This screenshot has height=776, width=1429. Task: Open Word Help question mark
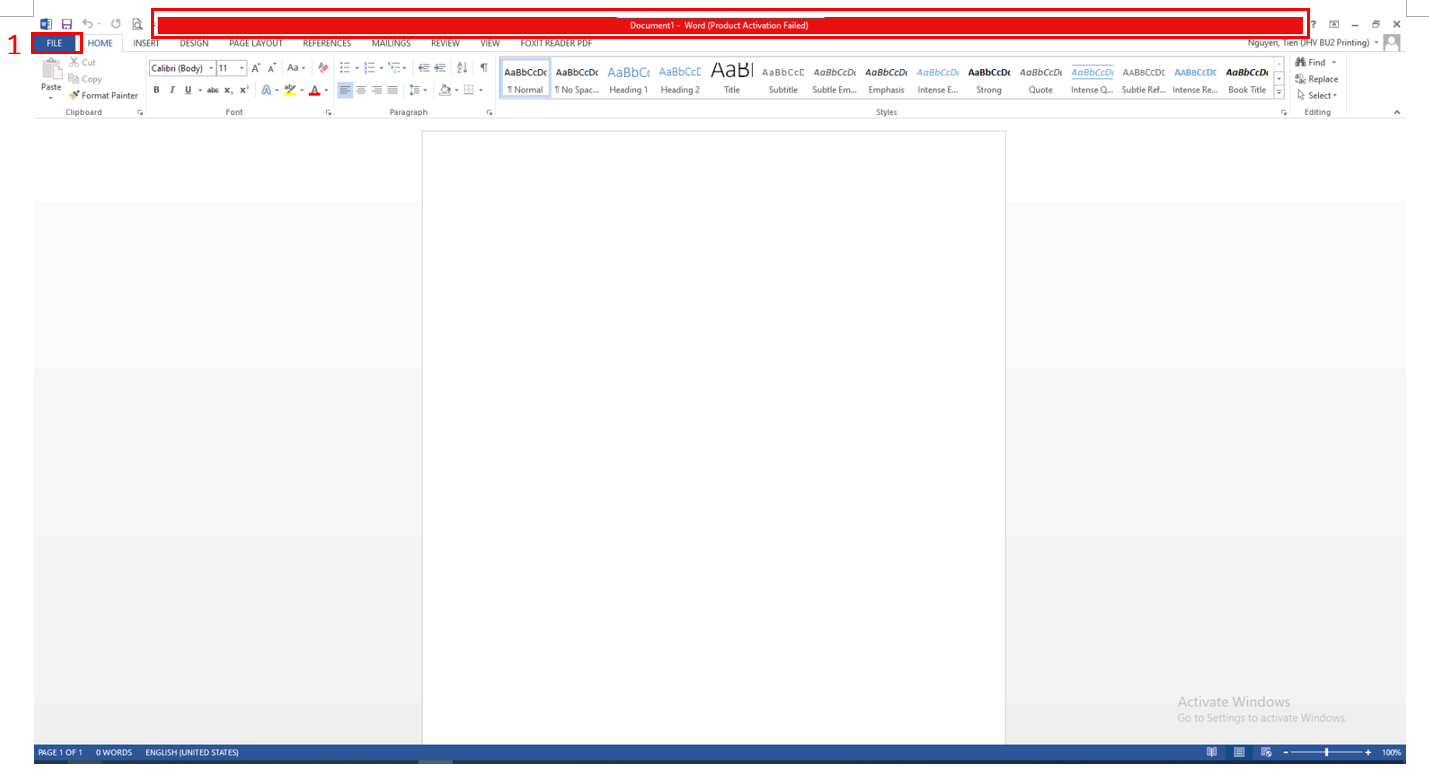(x=1313, y=24)
